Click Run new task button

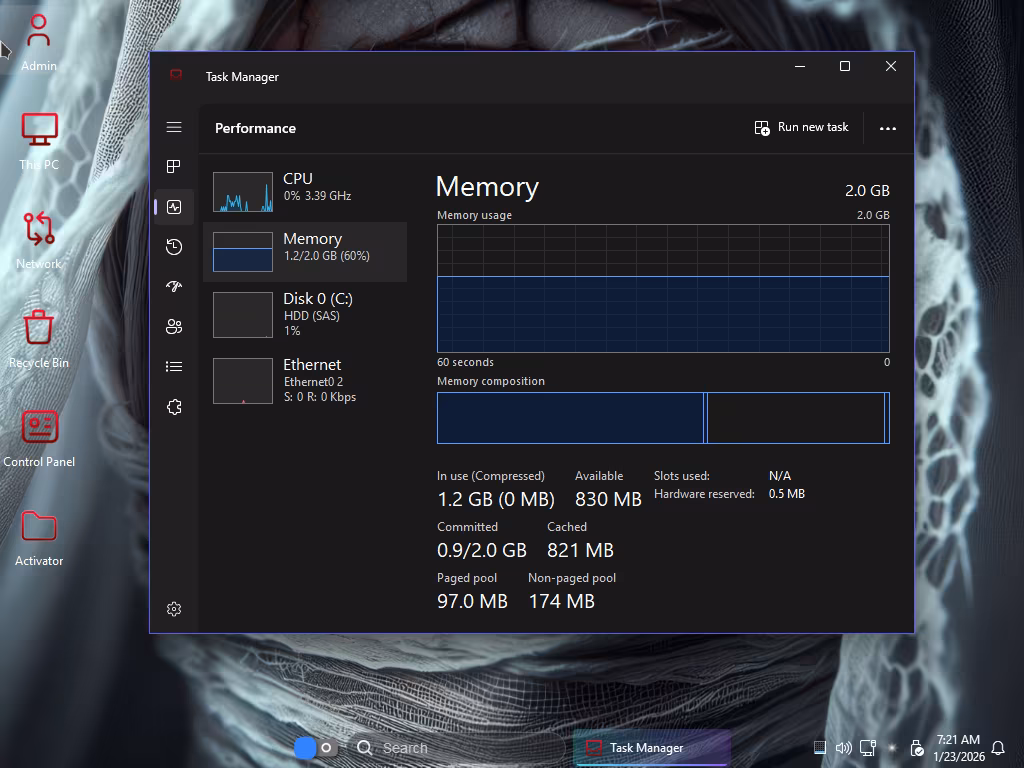click(x=801, y=128)
